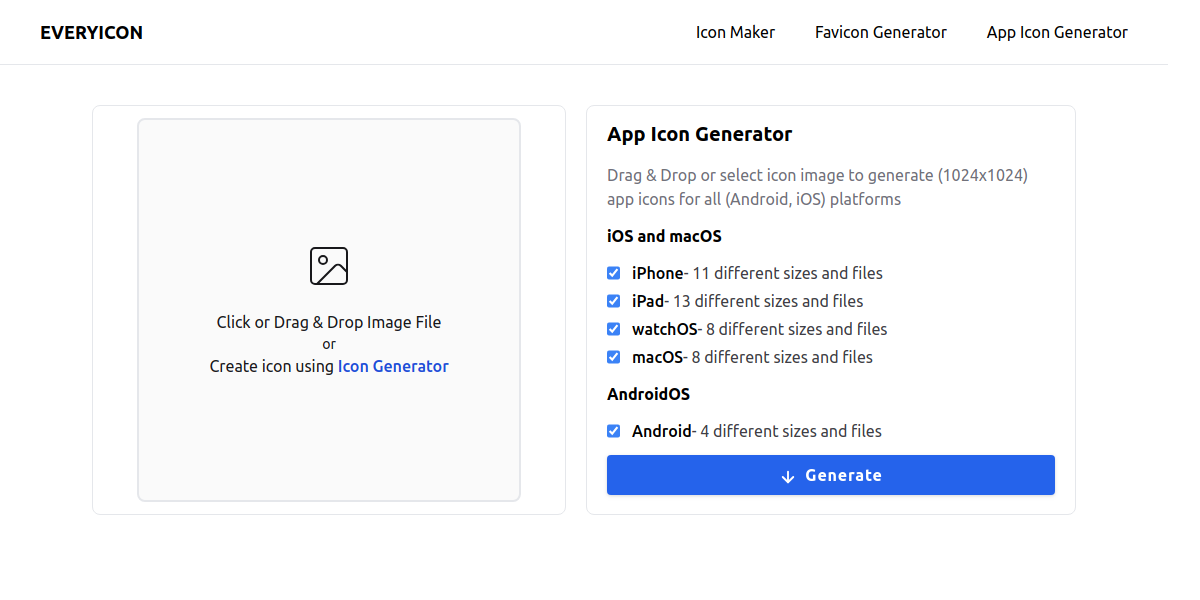
Task: Click the "Click or Drag & Drop Image File" text
Action: pos(329,322)
